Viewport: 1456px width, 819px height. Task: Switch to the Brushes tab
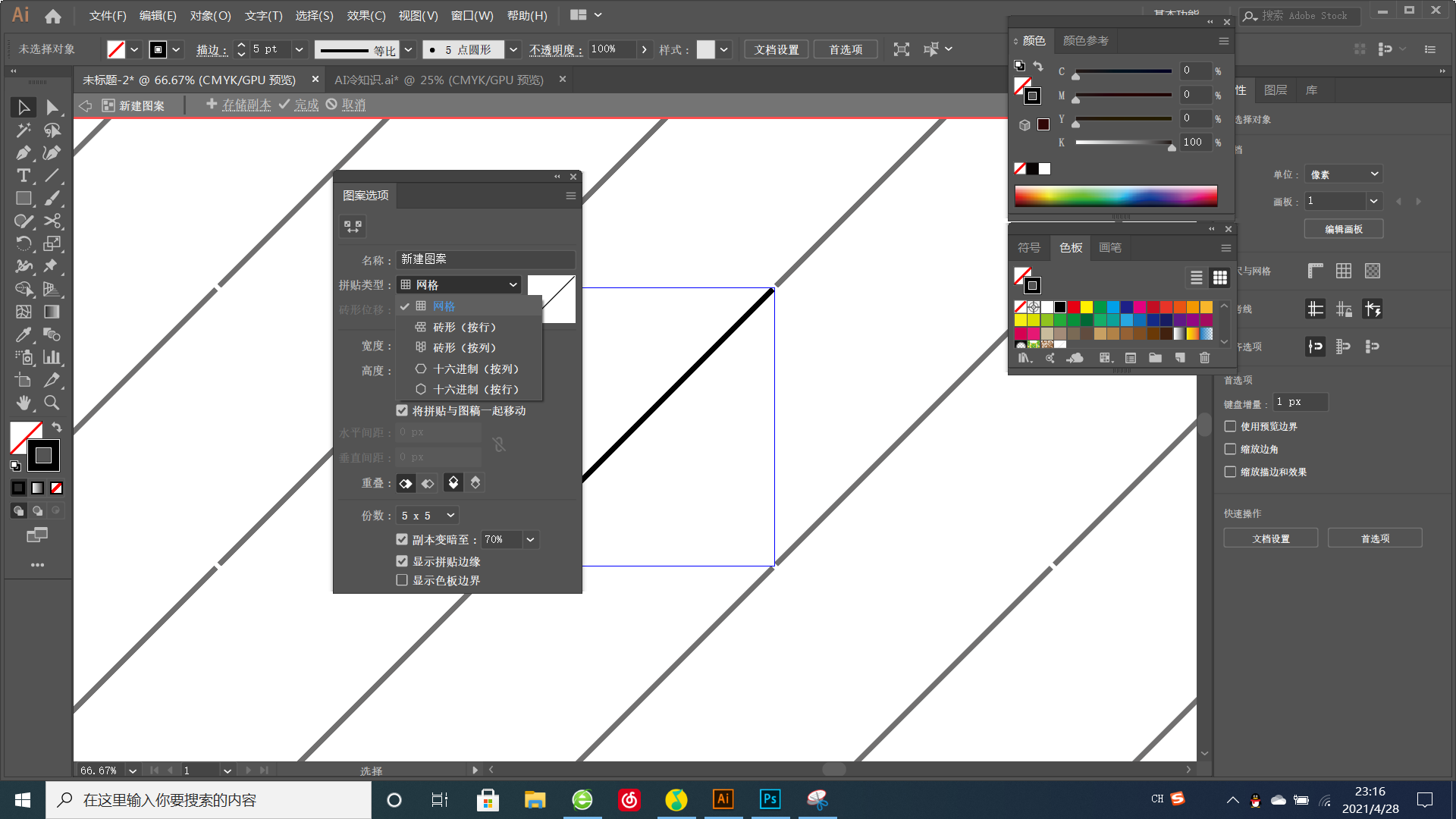point(1109,247)
